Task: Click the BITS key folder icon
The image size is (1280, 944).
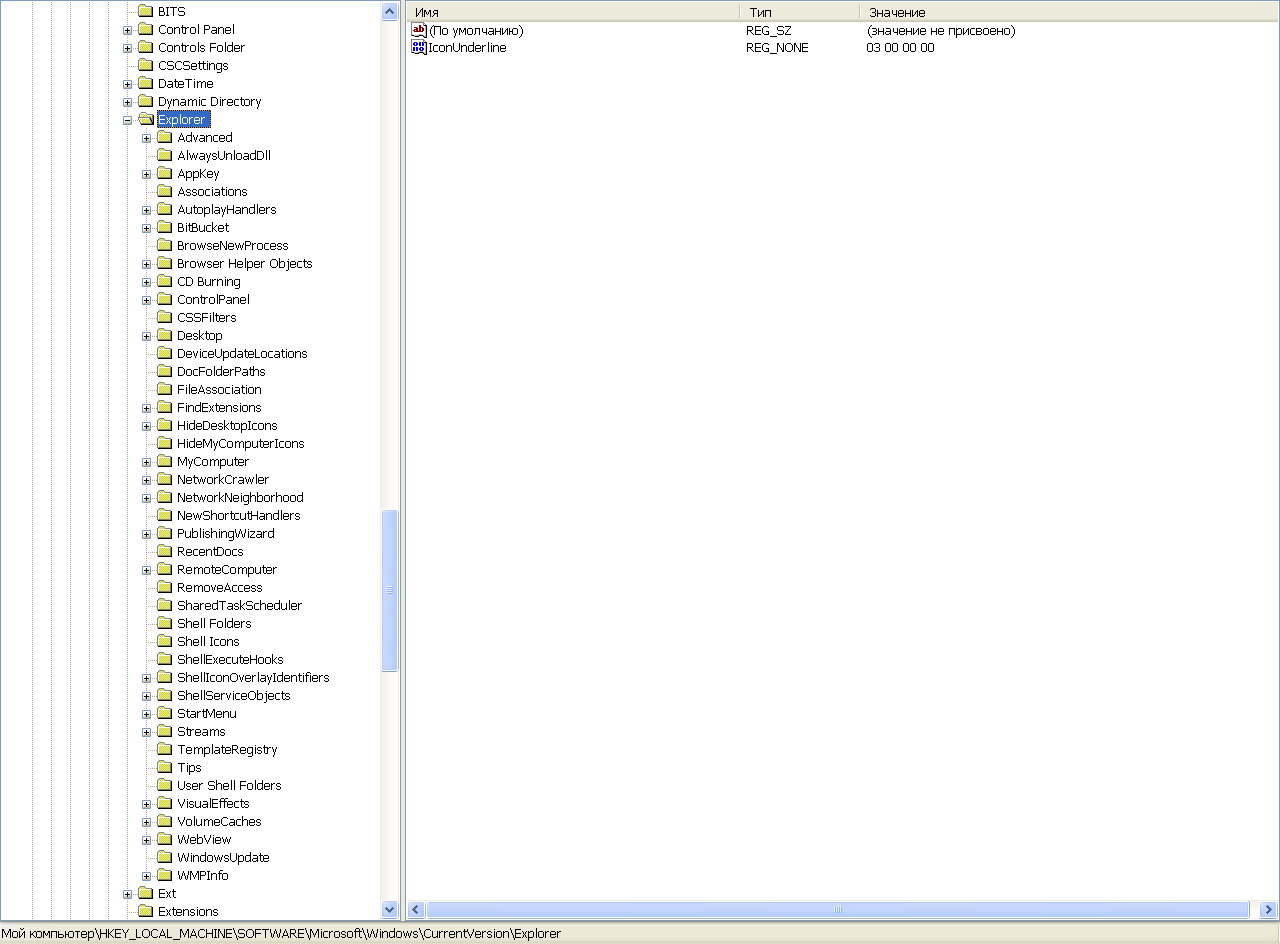Action: (146, 12)
